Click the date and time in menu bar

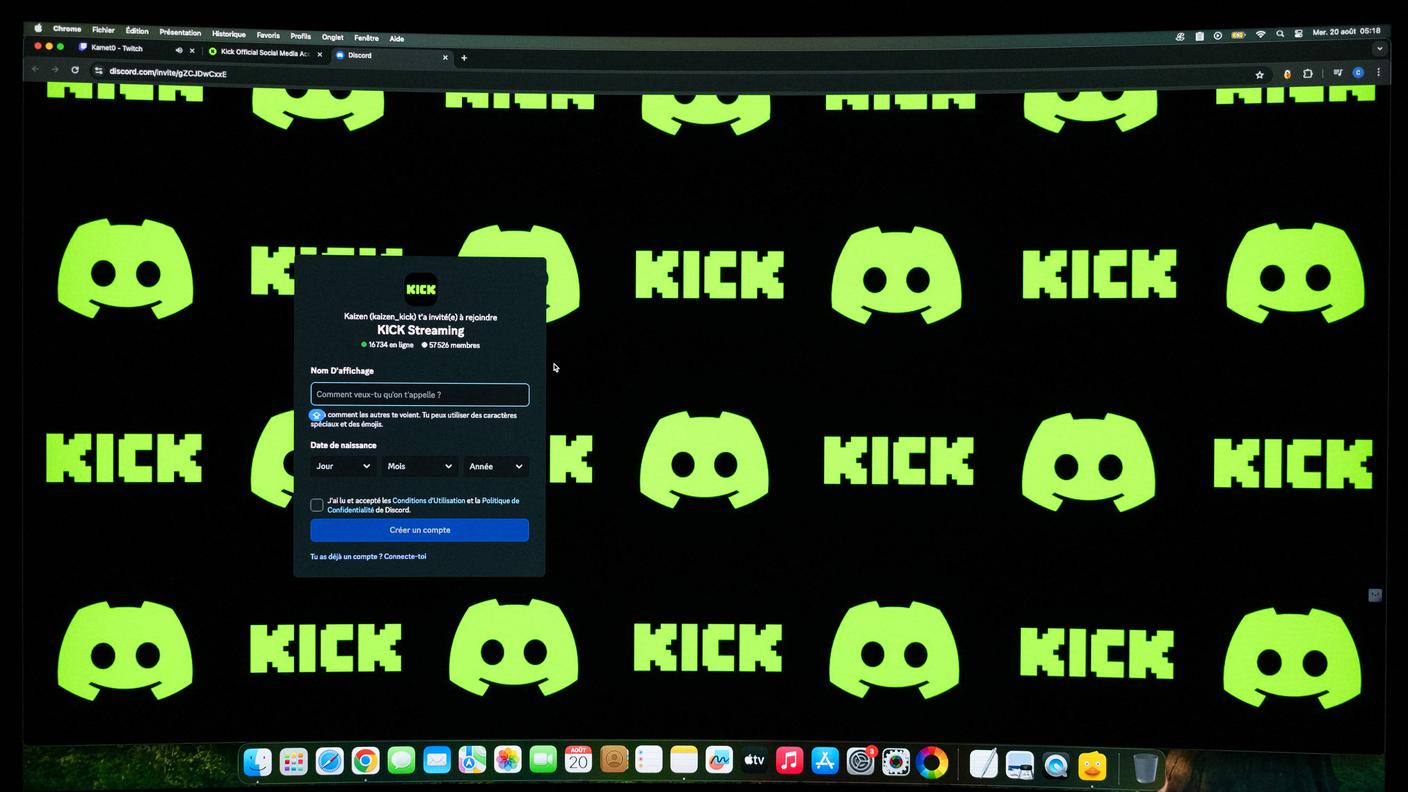tap(1346, 32)
